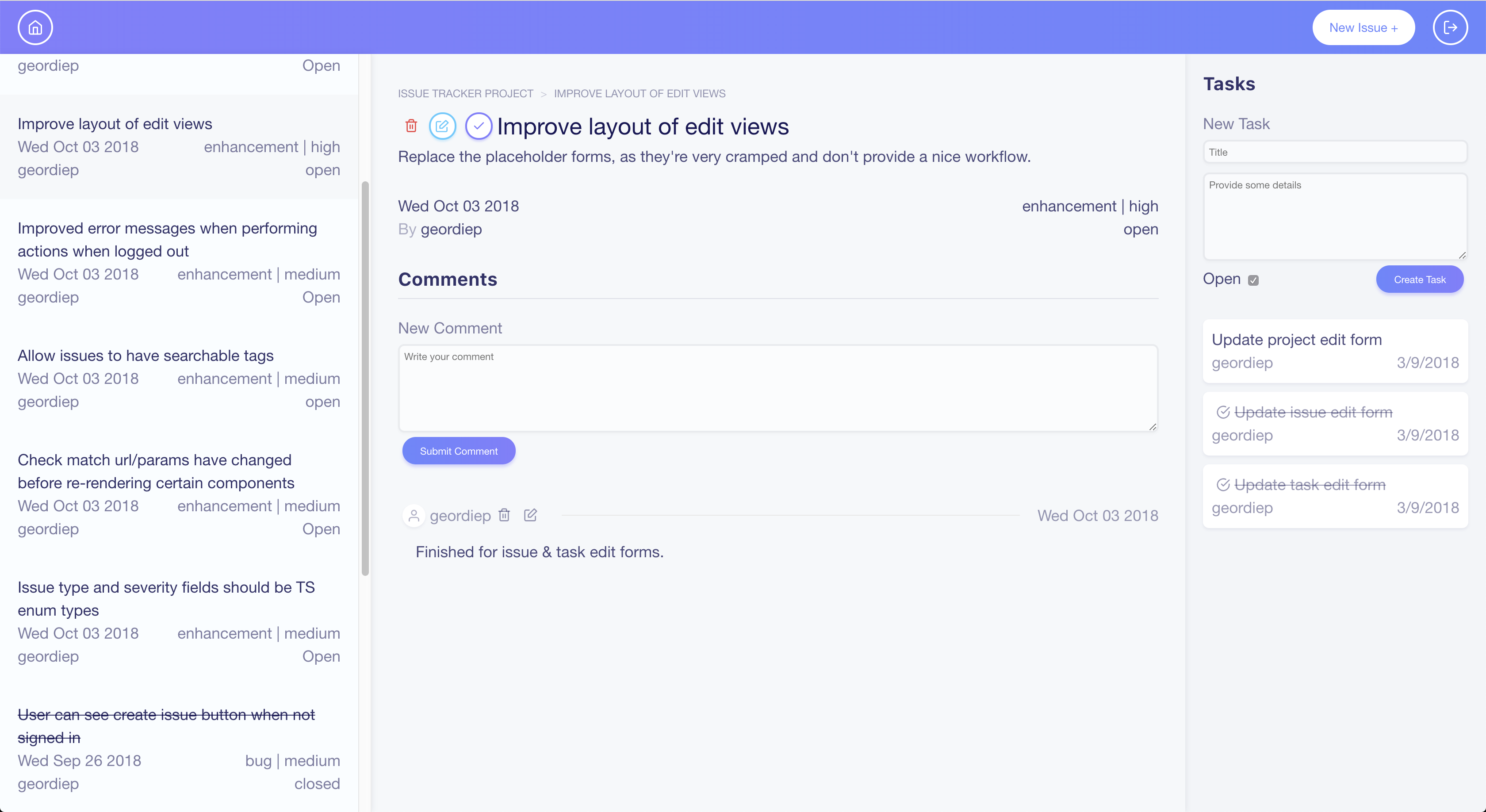Open the Update project edit form task
Image resolution: width=1486 pixels, height=812 pixels.
point(1296,340)
